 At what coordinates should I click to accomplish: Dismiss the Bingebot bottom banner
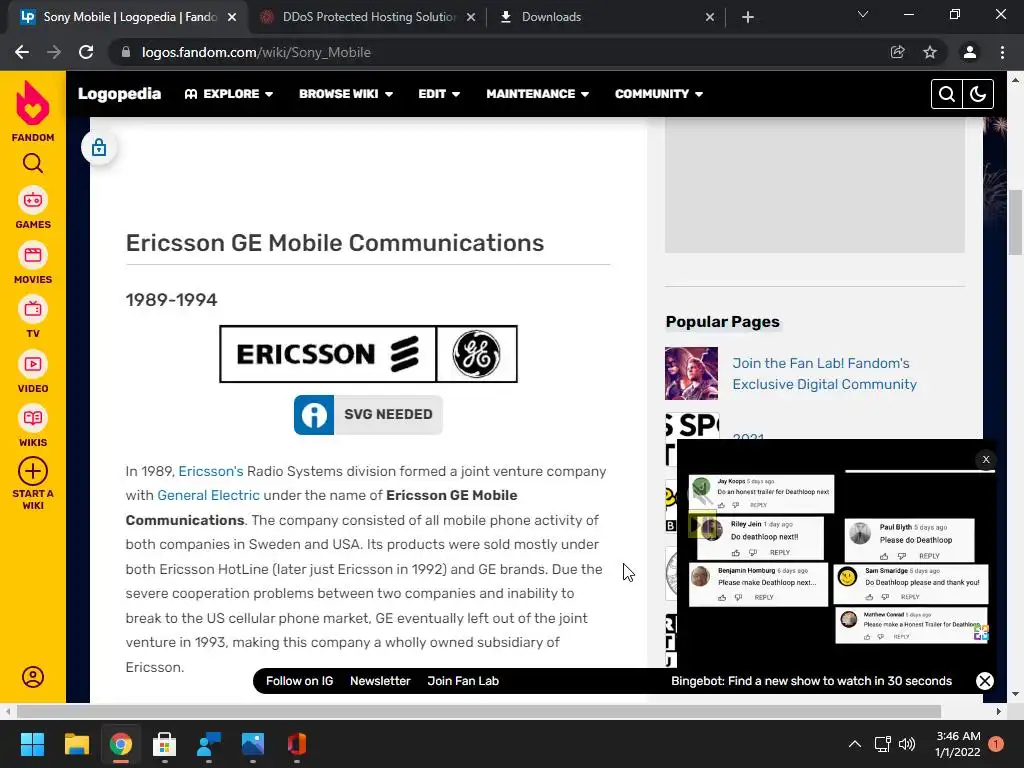[985, 681]
